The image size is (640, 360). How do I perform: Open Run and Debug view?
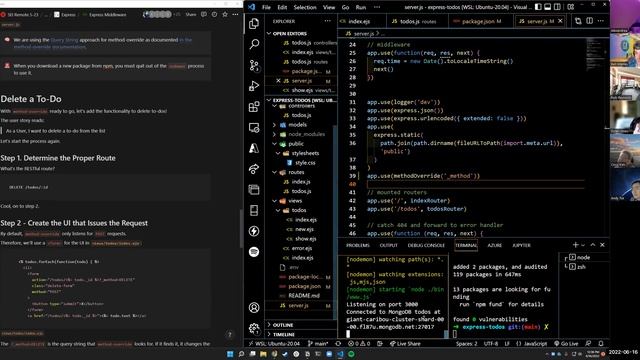254,86
